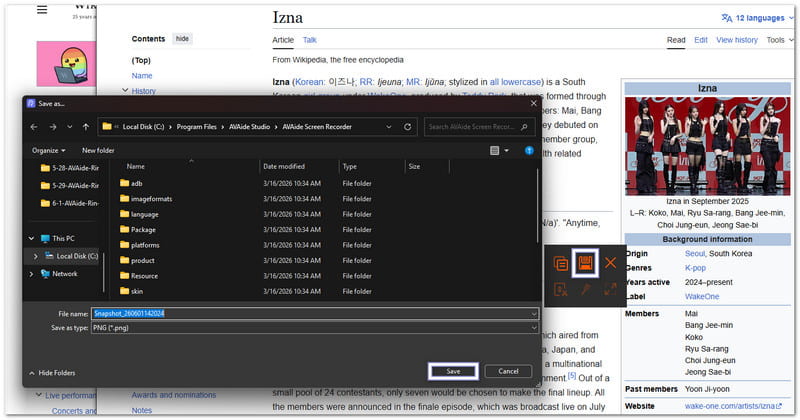Open the K-pop genre link
This screenshot has height=420, width=800.
tap(695, 268)
